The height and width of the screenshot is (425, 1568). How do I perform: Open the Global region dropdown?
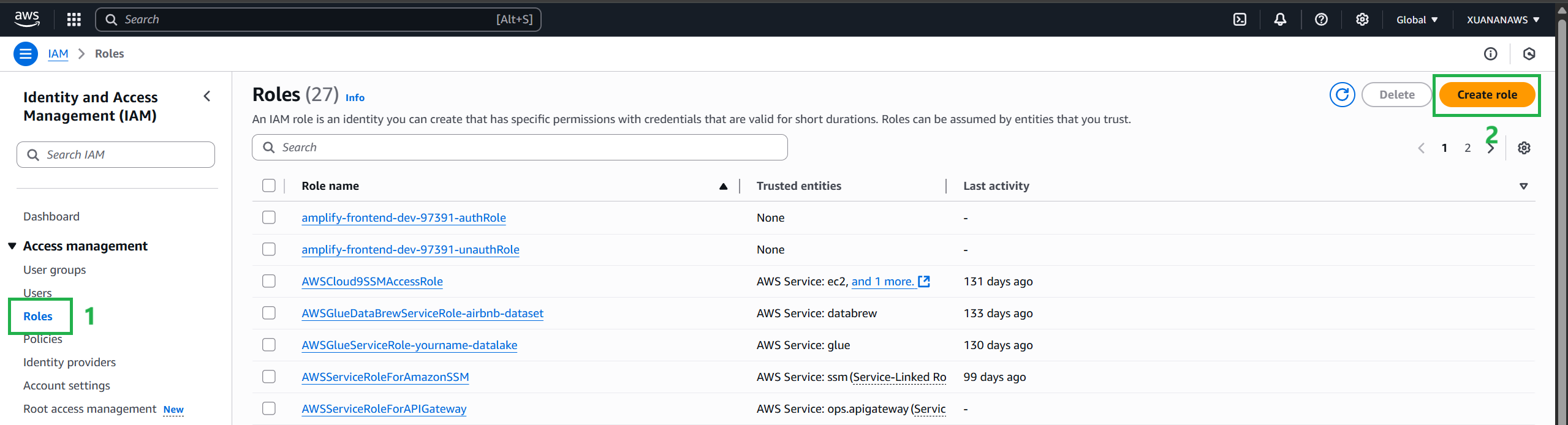pos(1417,20)
